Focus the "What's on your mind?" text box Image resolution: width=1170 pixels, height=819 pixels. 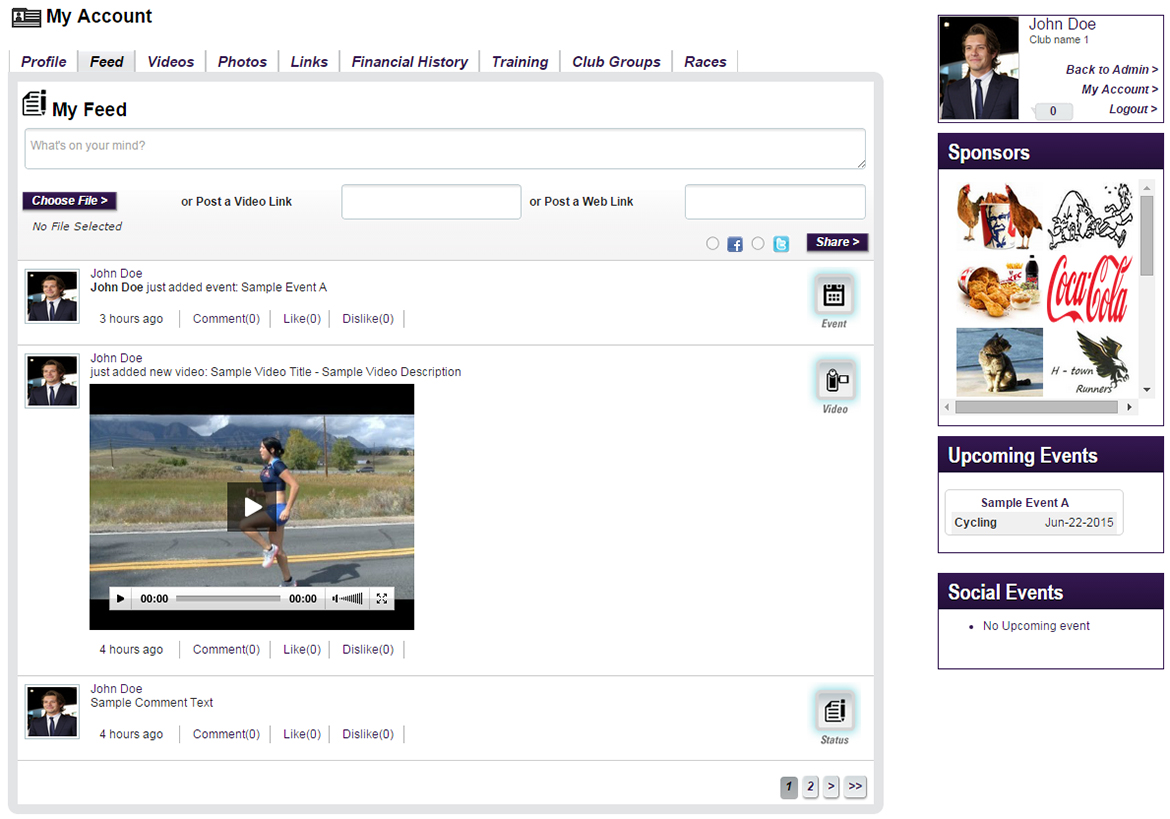pyautogui.click(x=445, y=149)
